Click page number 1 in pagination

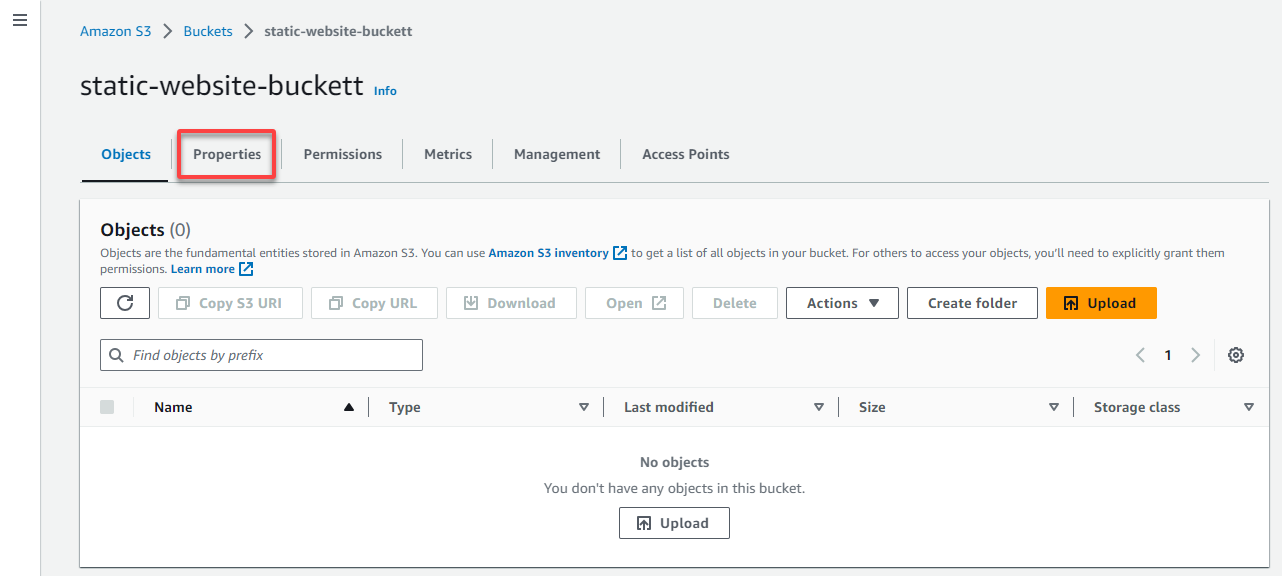1167,355
